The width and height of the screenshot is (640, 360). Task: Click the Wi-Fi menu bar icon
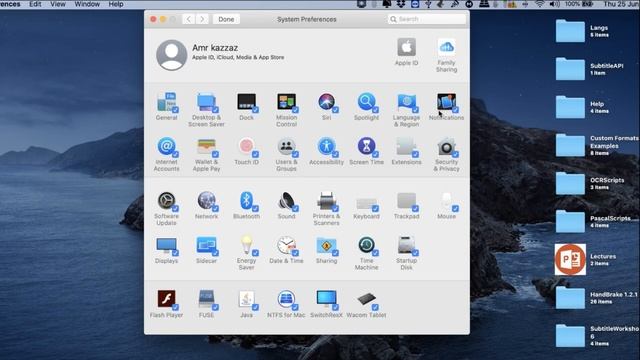pyautogui.click(x=540, y=4)
